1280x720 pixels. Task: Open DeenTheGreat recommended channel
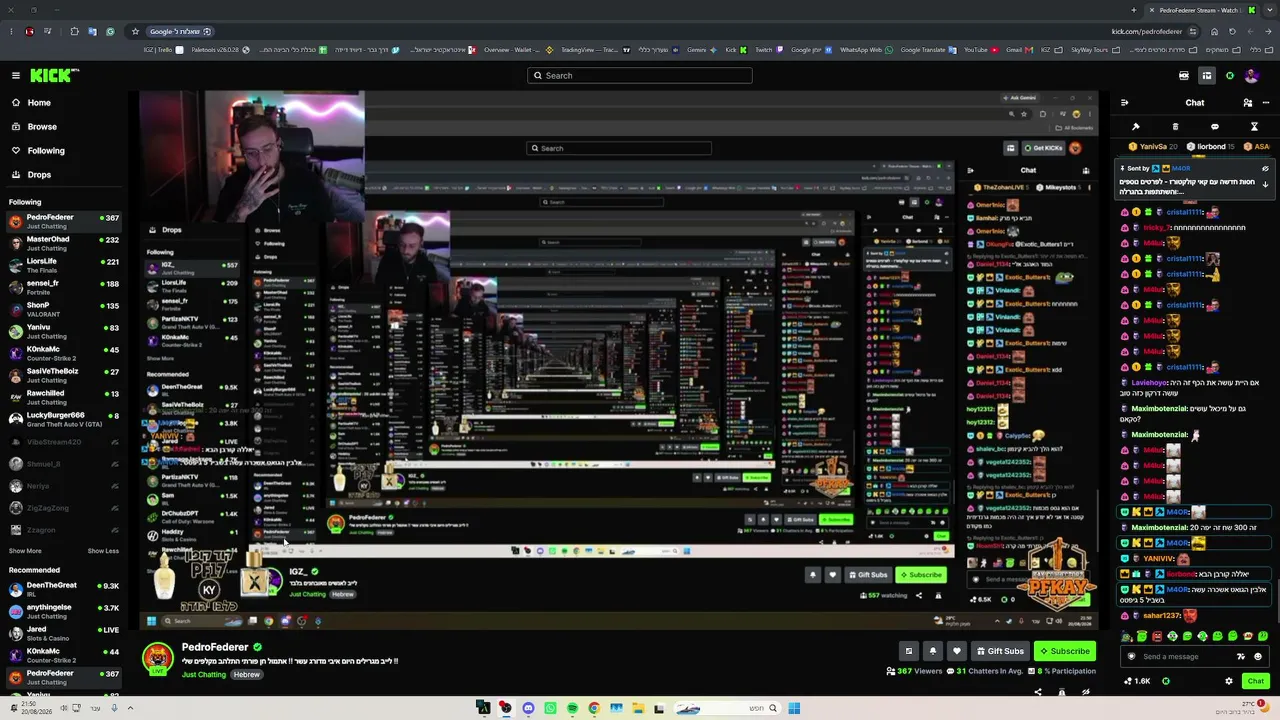[64, 589]
